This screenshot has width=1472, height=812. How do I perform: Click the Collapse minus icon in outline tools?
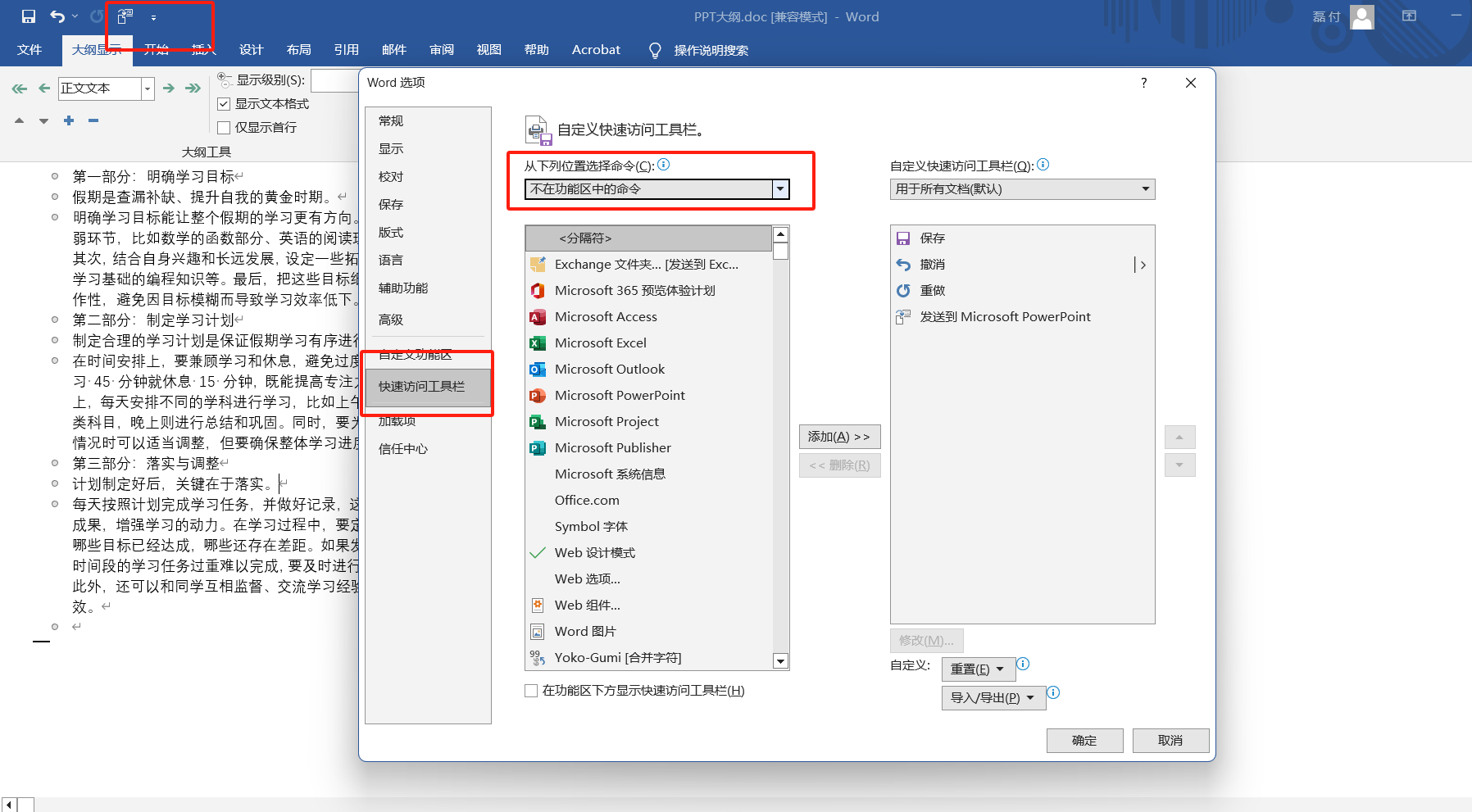point(93,120)
